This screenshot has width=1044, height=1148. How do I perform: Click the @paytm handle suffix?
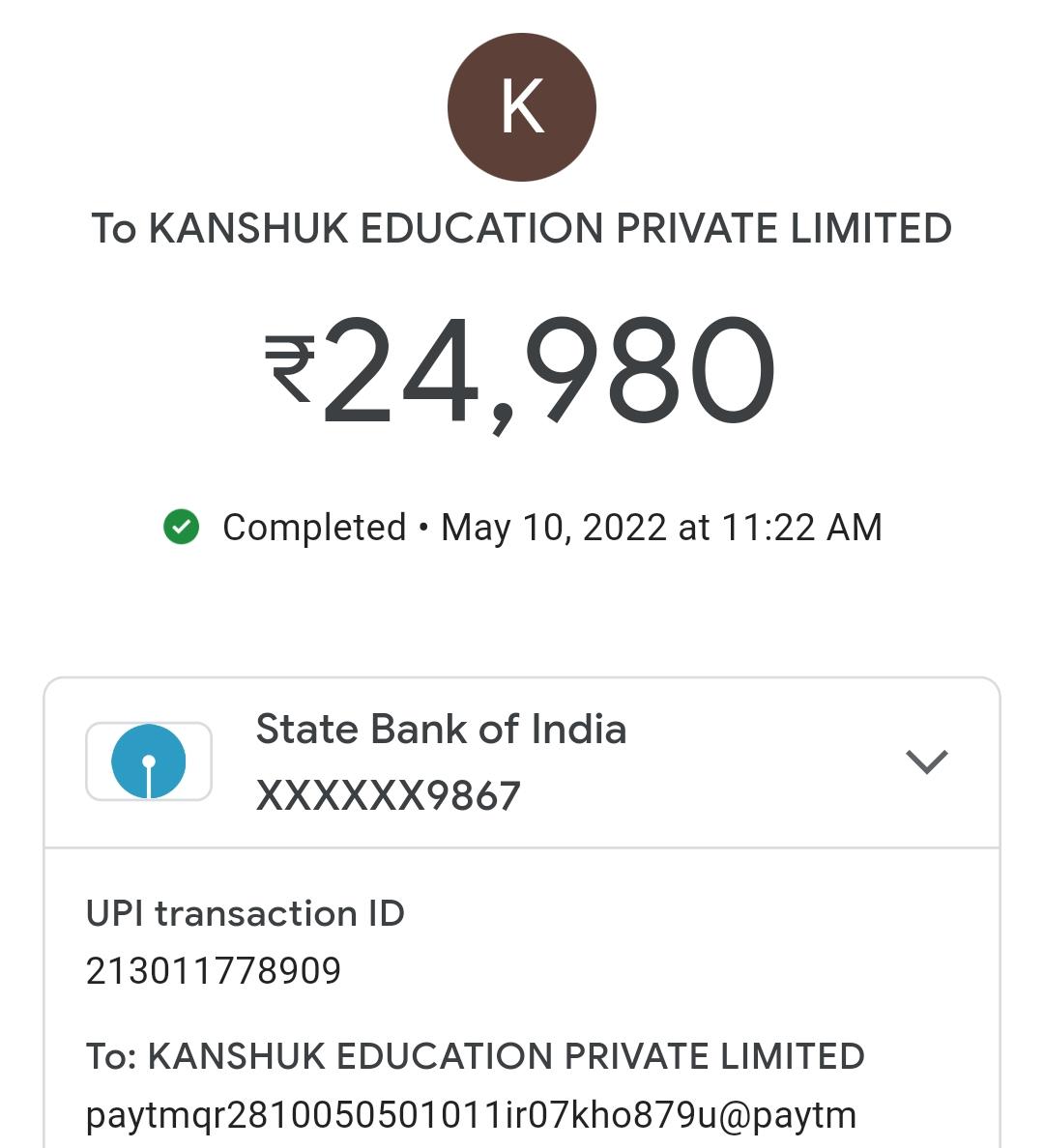pos(788,1115)
